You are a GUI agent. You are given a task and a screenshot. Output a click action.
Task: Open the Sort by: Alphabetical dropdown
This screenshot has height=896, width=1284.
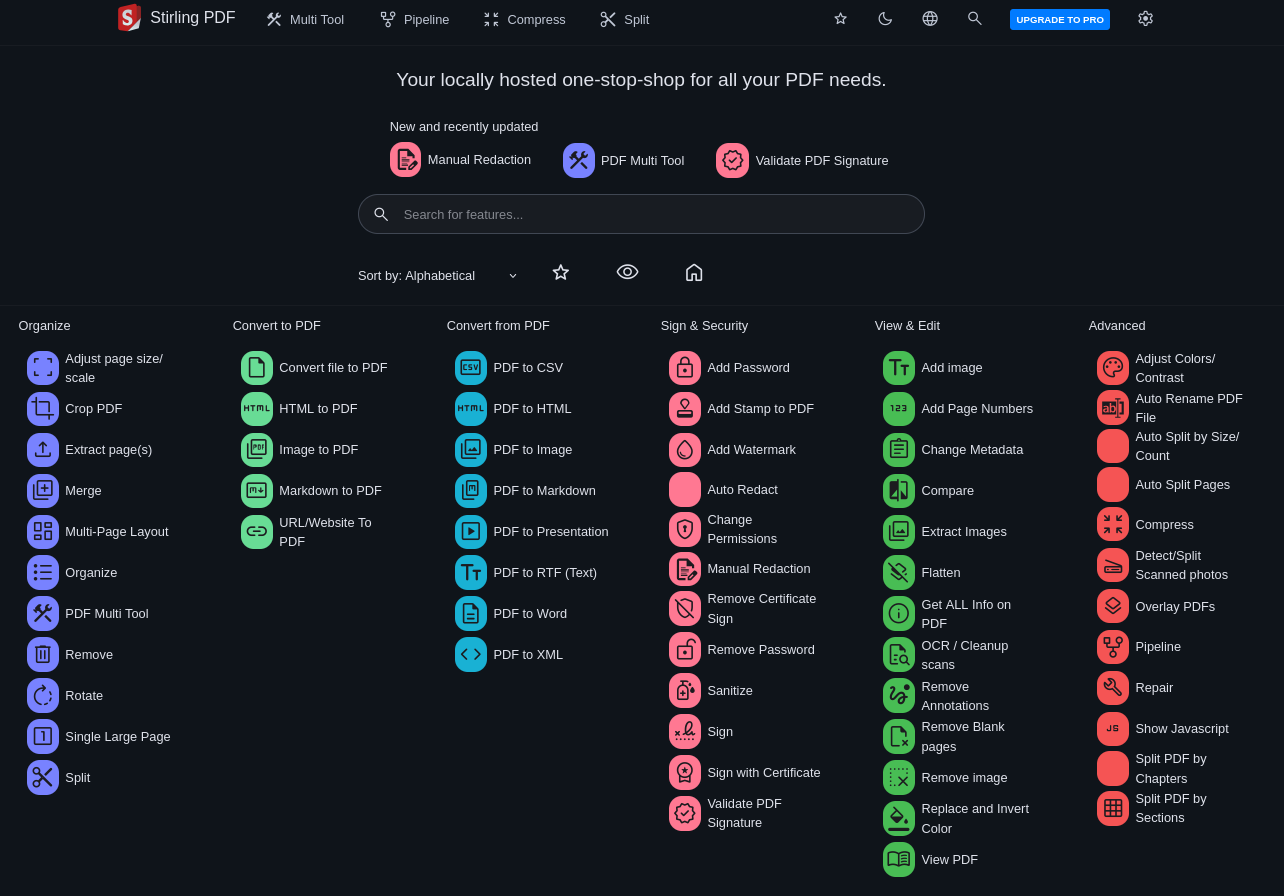(438, 276)
